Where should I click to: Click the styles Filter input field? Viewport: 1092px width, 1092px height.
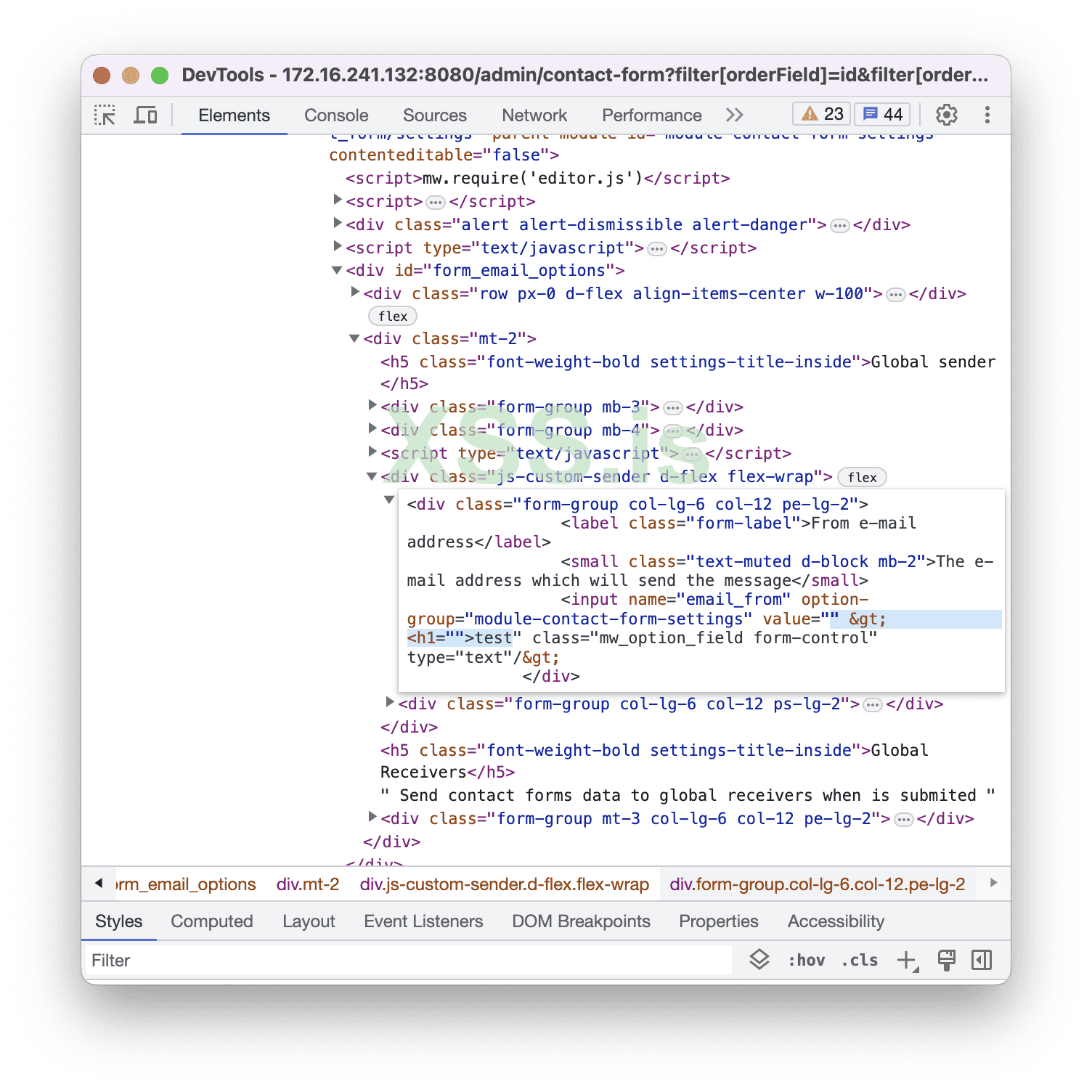point(408,960)
